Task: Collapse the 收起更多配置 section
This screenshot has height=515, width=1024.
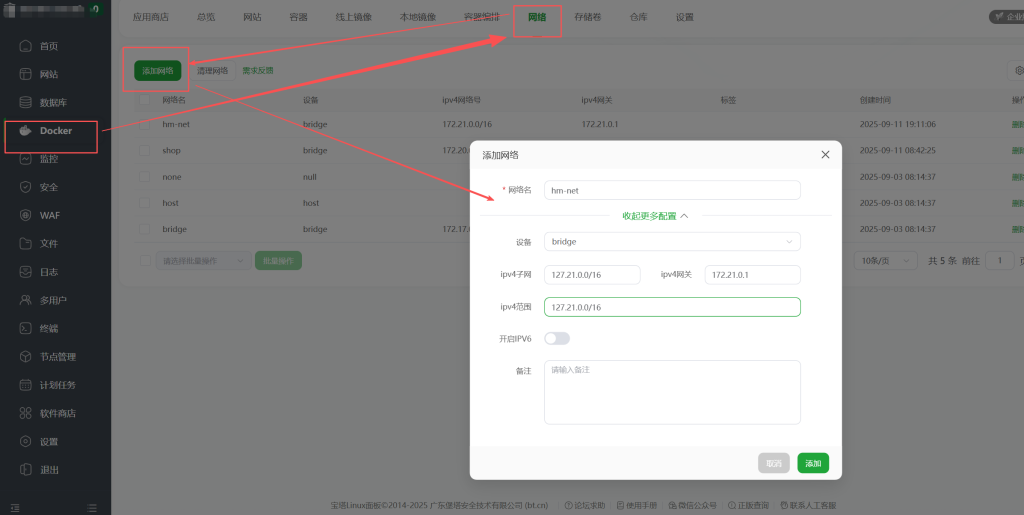Action: [x=655, y=215]
